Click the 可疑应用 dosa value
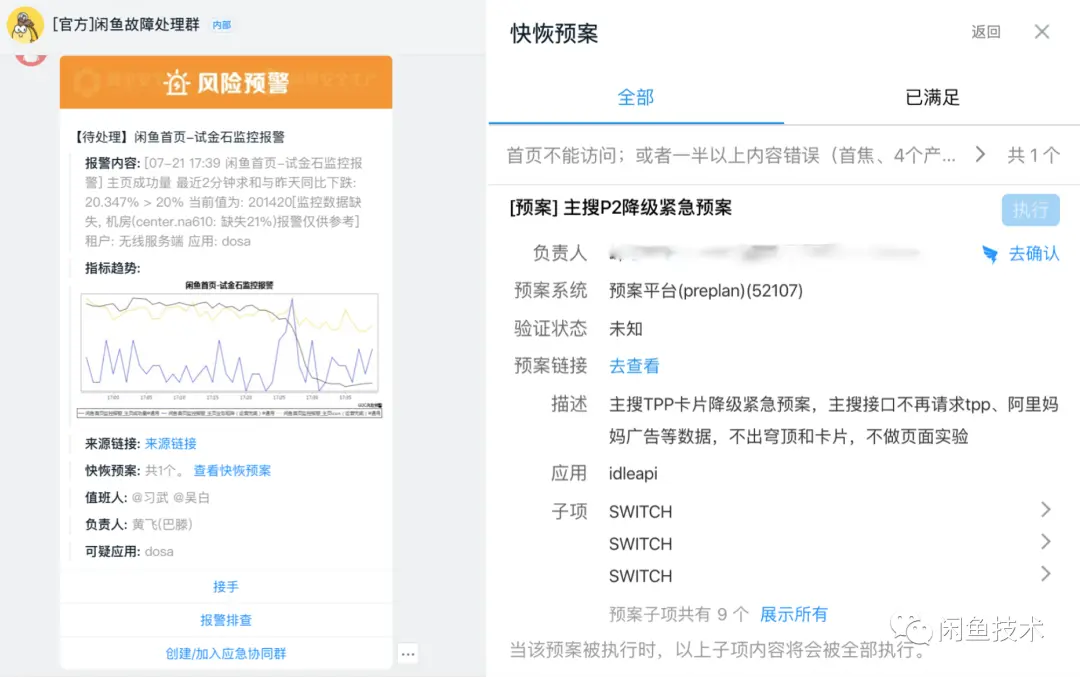The width and height of the screenshot is (1080, 677). (x=159, y=552)
